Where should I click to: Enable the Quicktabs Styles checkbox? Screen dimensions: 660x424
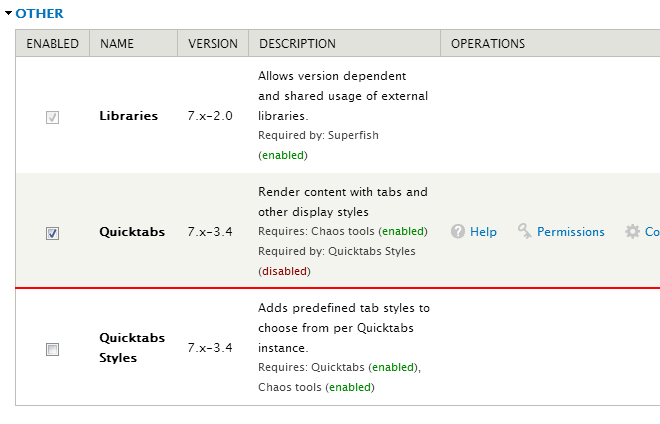point(52,349)
